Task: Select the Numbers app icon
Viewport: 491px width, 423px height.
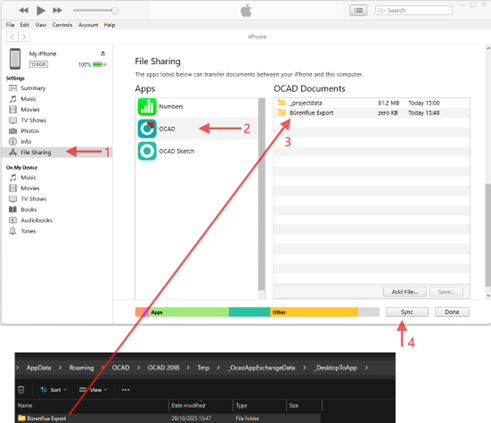Action: tap(147, 107)
